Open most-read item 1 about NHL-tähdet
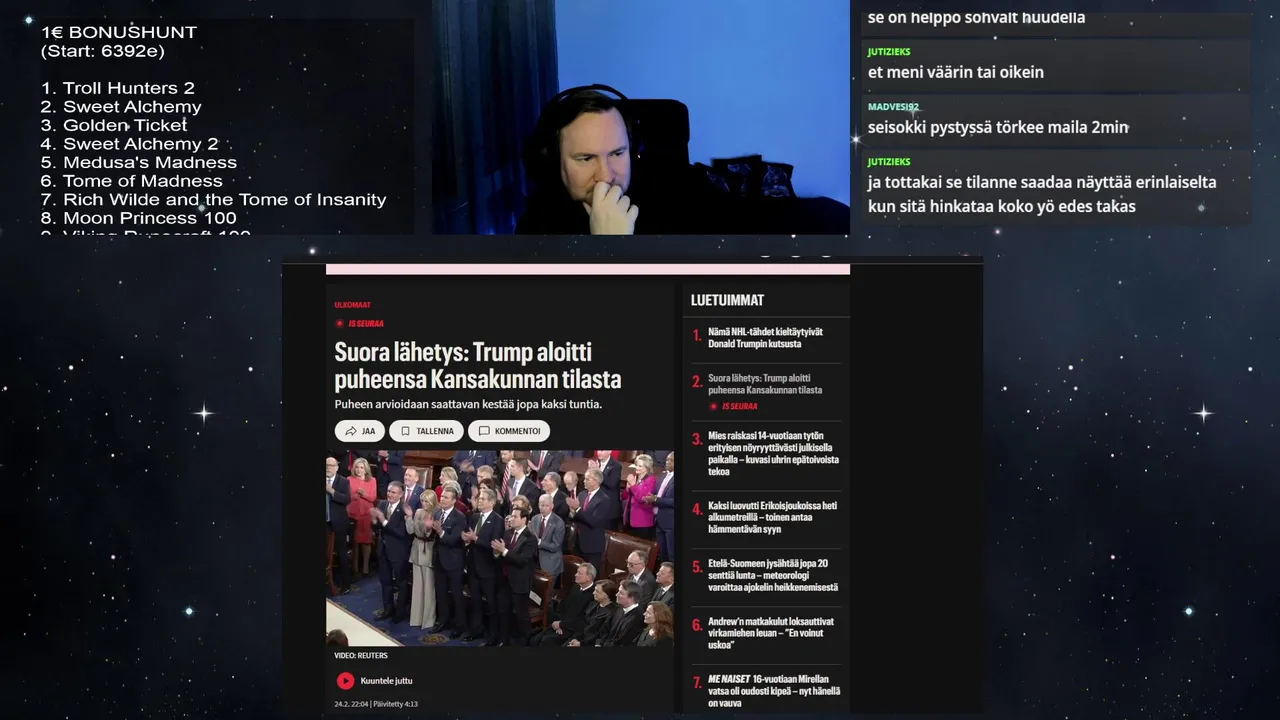This screenshot has height=720, width=1280. pyautogui.click(x=765, y=338)
